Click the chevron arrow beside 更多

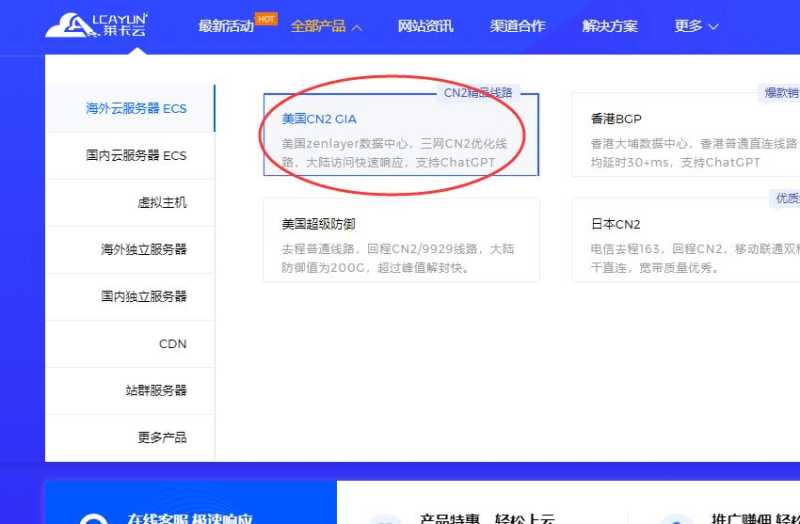pyautogui.click(x=713, y=27)
